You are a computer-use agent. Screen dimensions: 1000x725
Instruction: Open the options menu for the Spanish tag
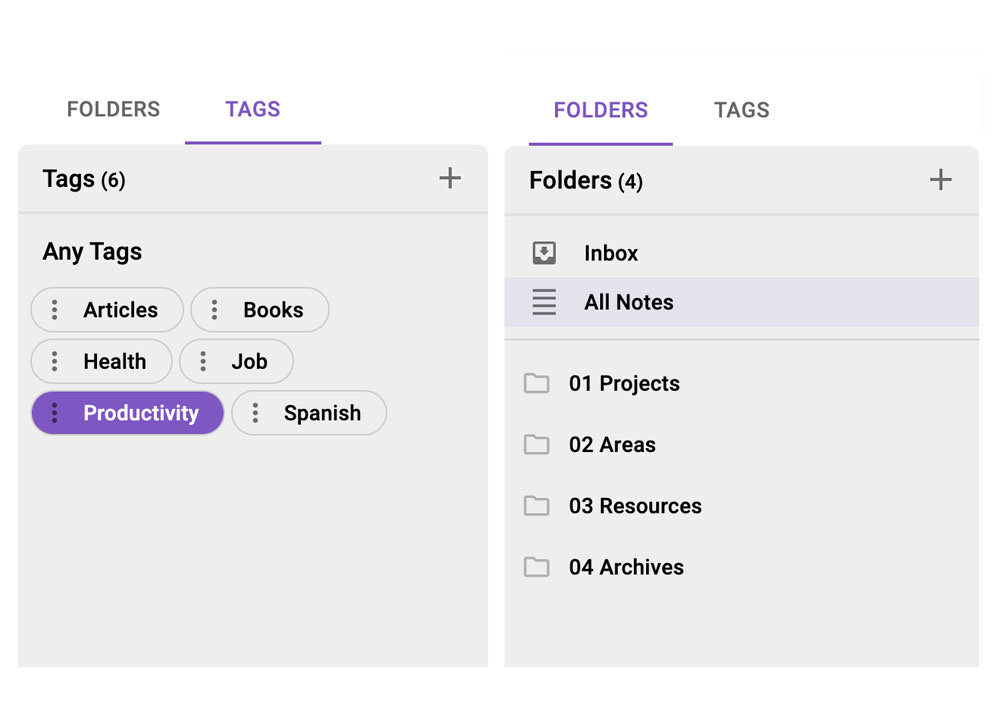[x=256, y=412]
